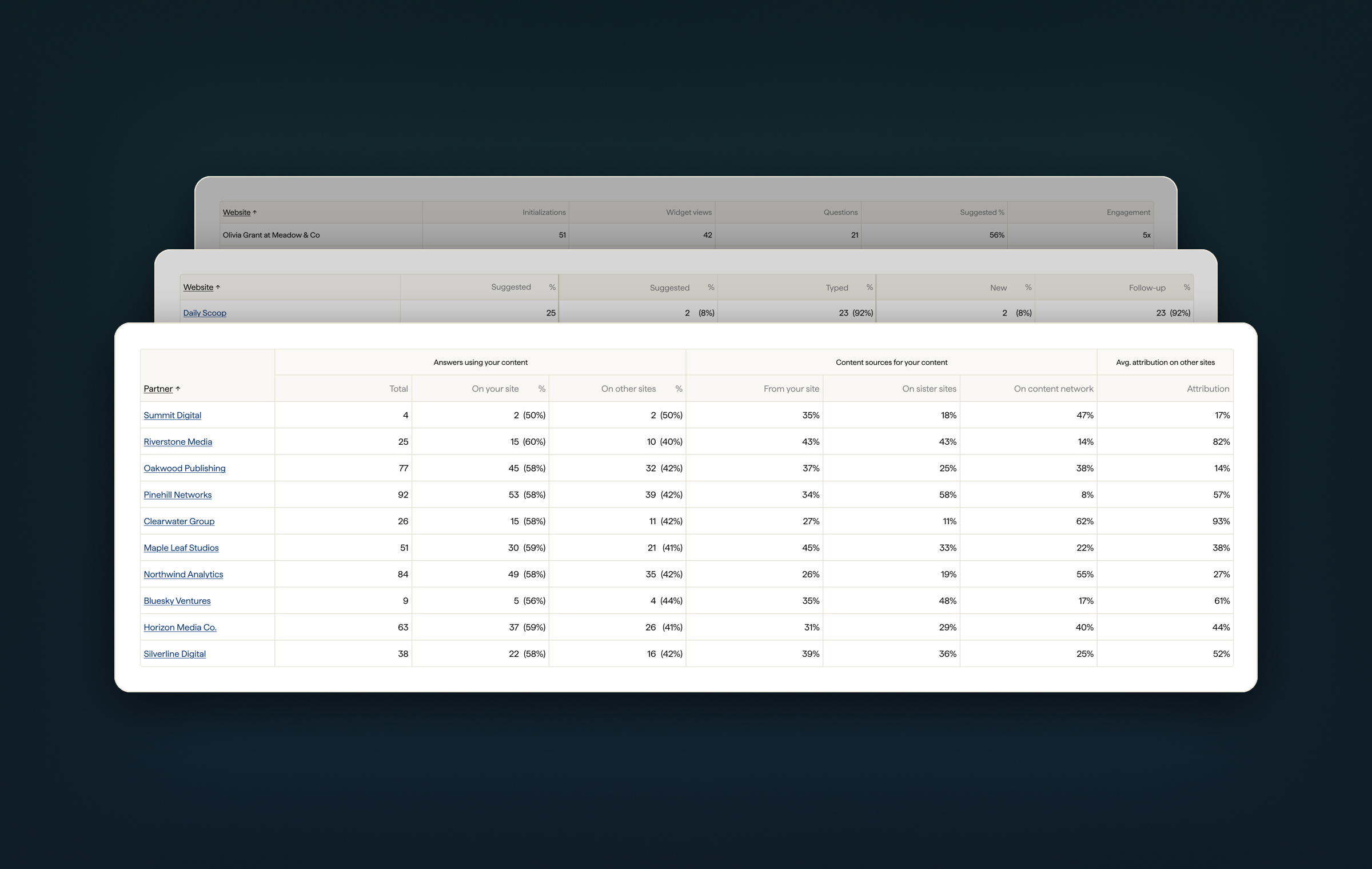Click Horizon Media Co. total 63
Image resolution: width=1372 pixels, height=869 pixels.
coord(403,628)
